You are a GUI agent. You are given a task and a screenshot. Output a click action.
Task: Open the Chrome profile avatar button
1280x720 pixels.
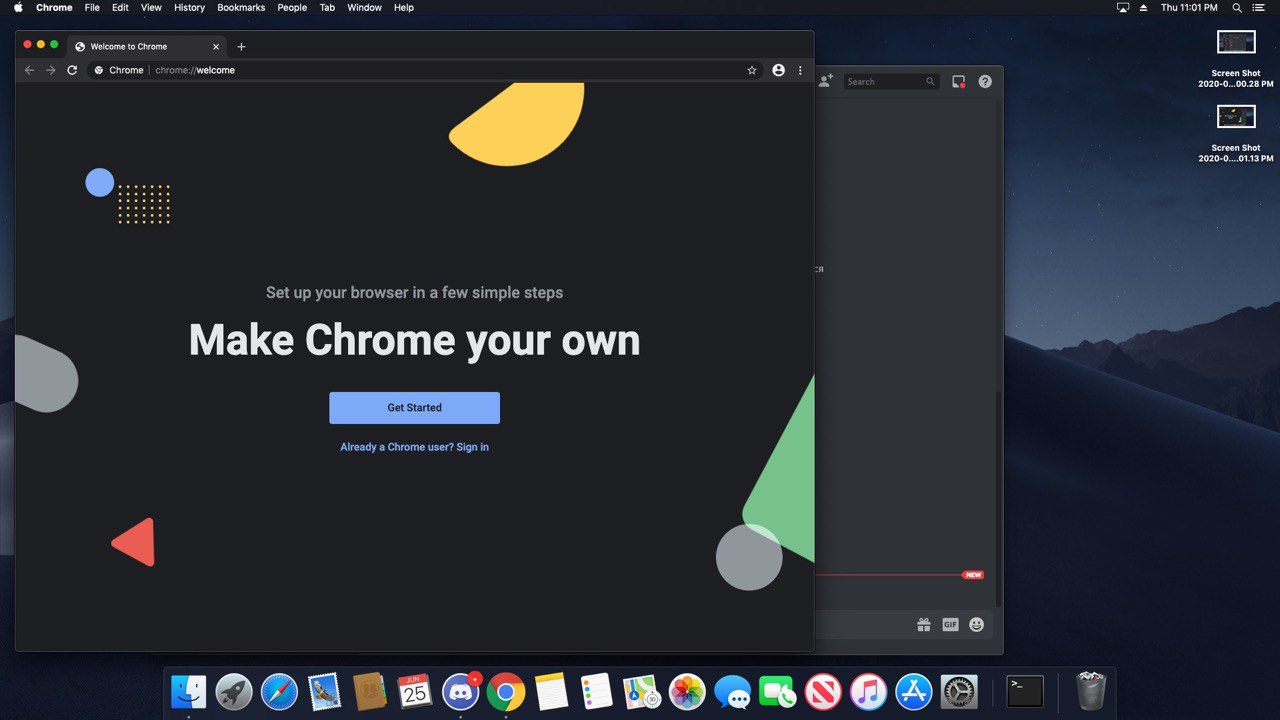point(779,70)
